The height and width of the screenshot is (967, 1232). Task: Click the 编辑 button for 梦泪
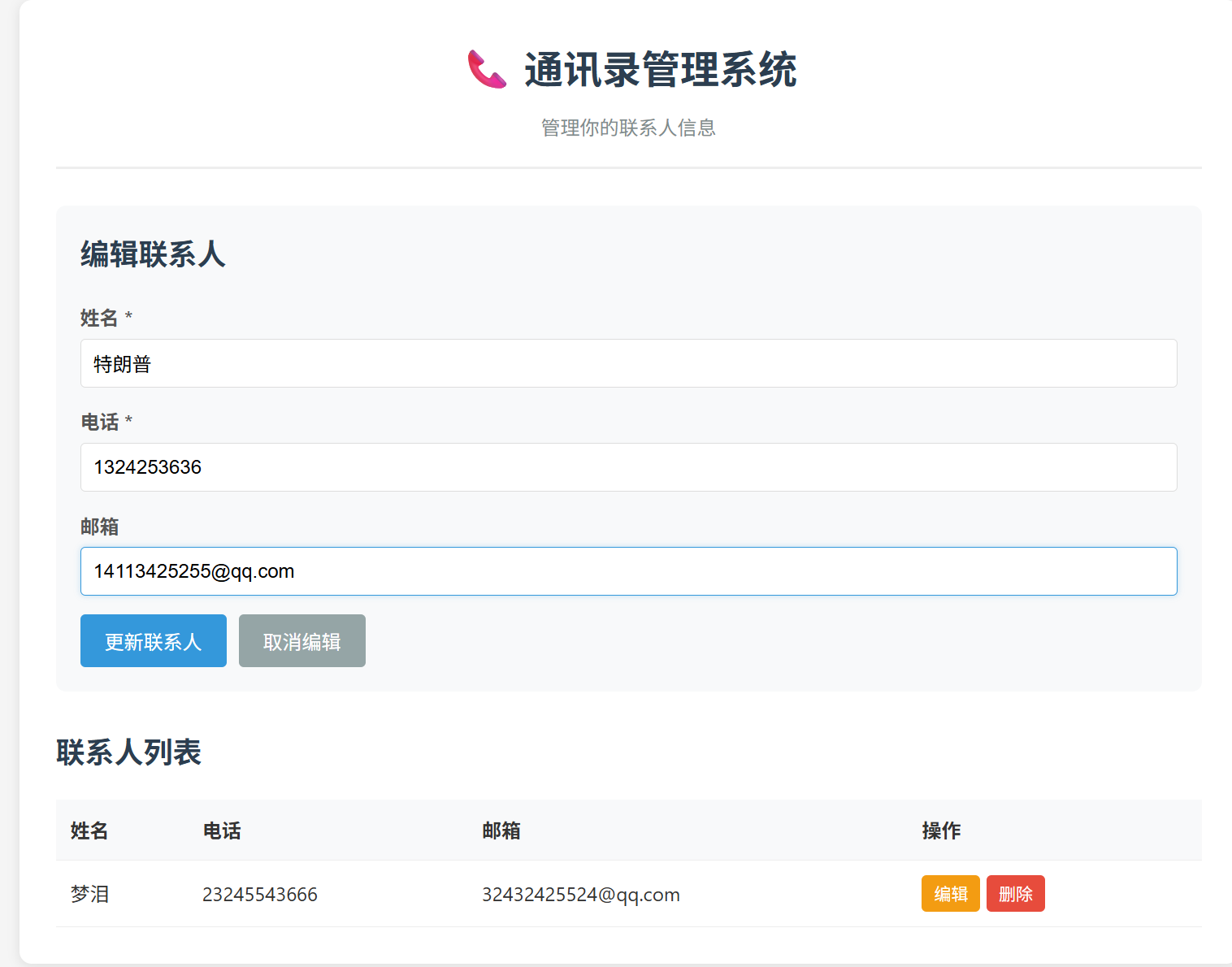click(950, 893)
